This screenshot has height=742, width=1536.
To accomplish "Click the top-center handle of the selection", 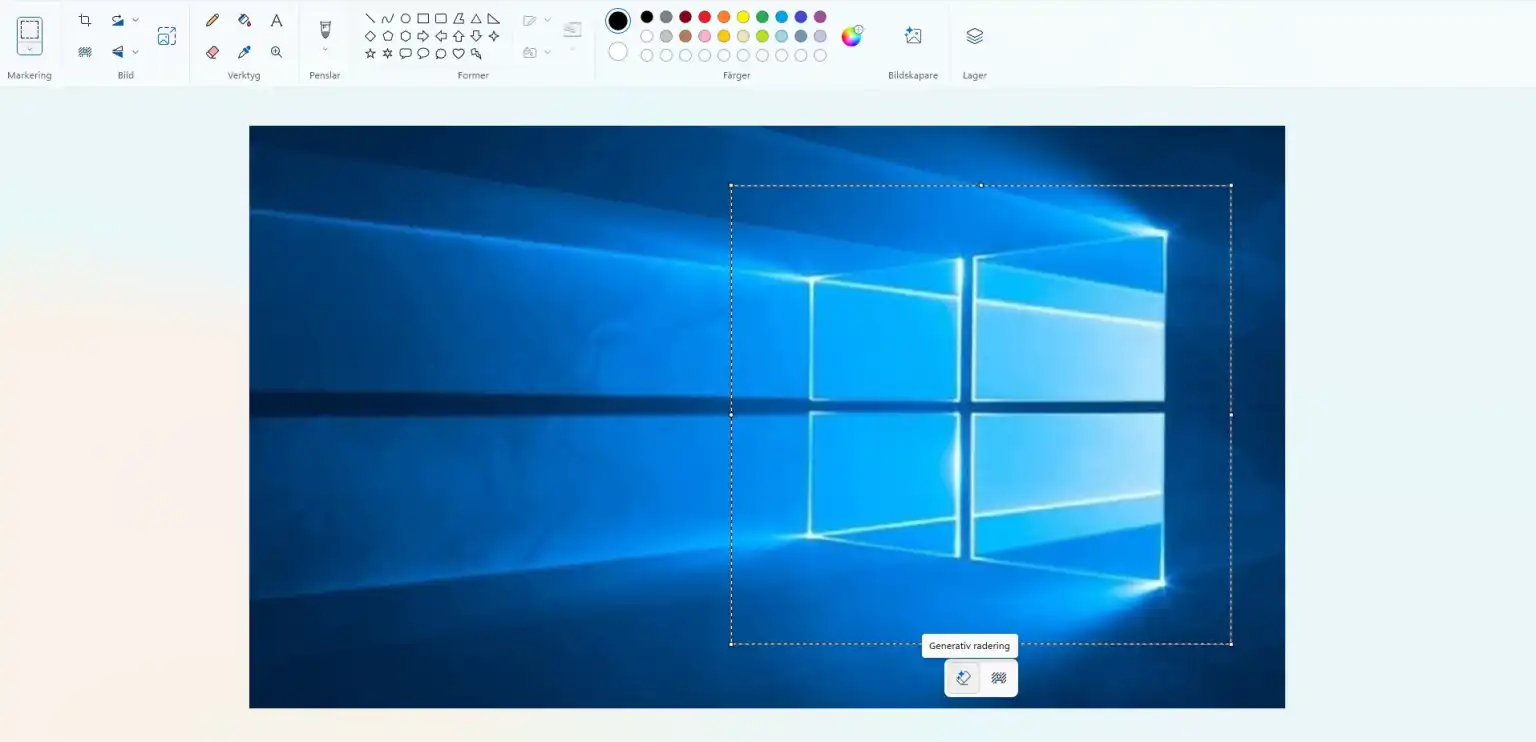I will tap(981, 185).
